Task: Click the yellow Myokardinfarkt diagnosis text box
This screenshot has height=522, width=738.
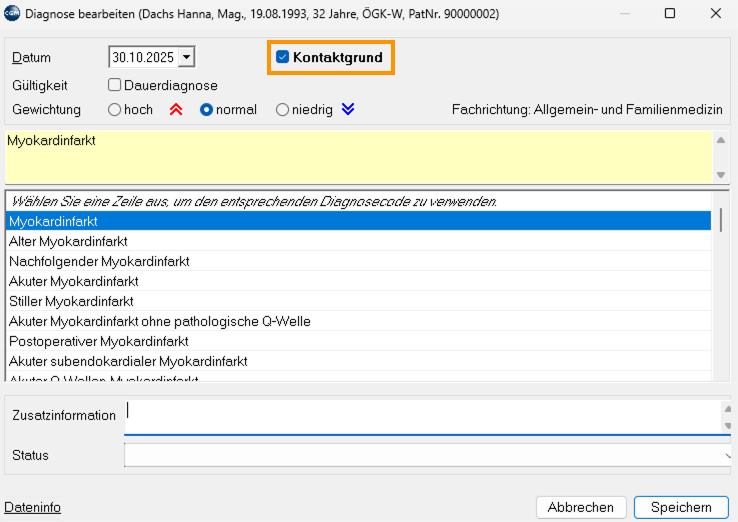Action: [355, 157]
